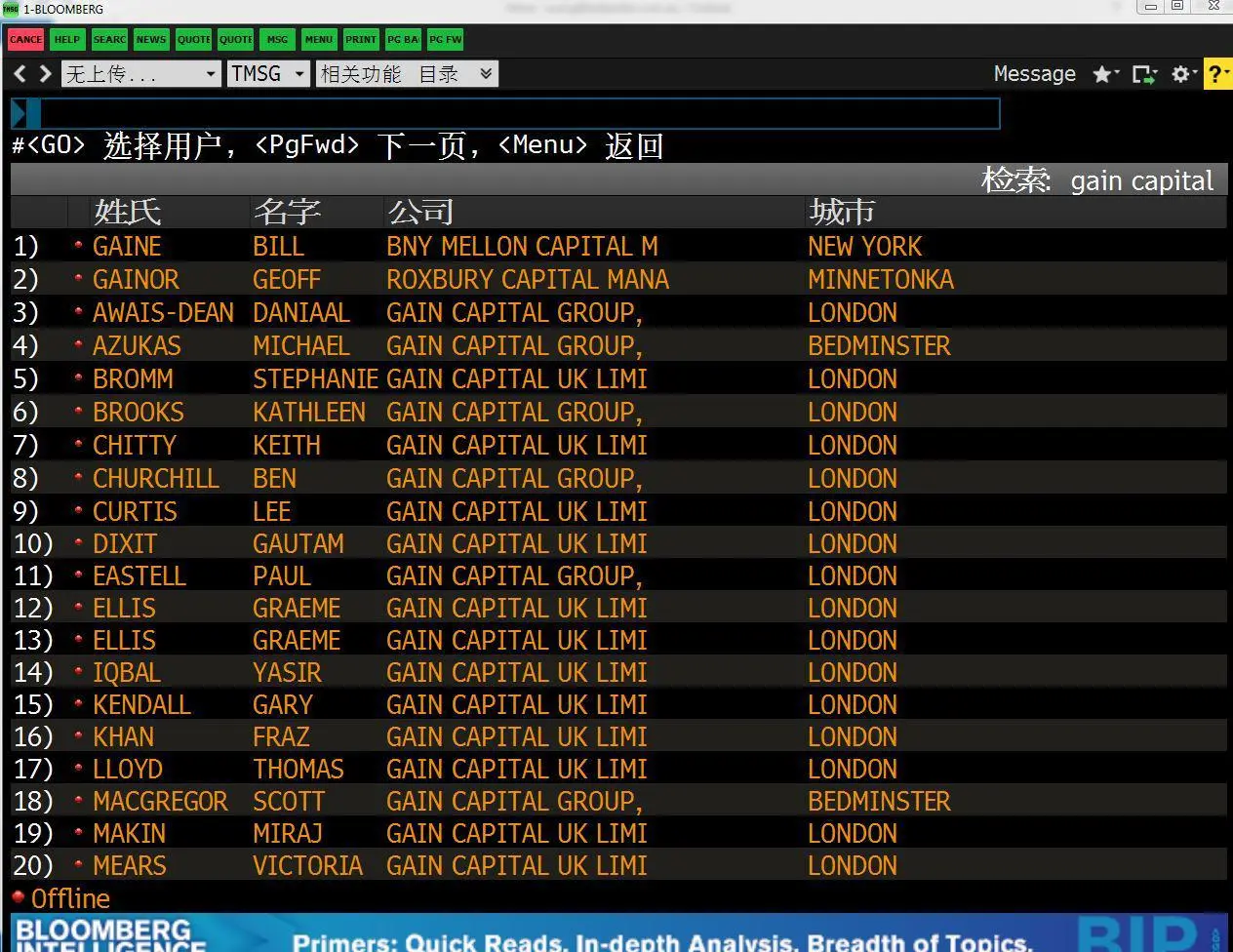Select user MEARS VICTORIA

pyautogui.click(x=618, y=865)
